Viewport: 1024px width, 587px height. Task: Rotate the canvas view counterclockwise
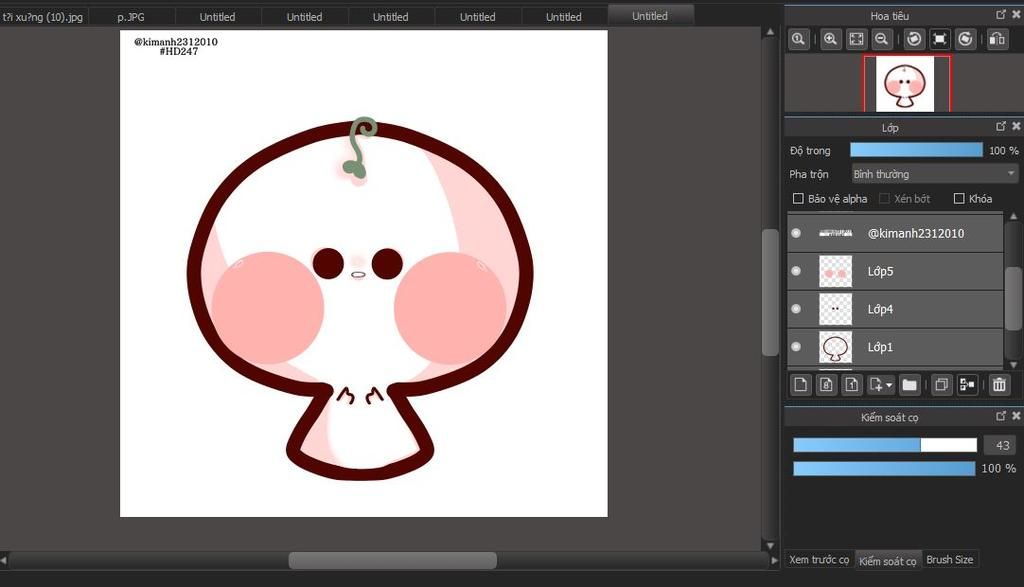coord(914,39)
